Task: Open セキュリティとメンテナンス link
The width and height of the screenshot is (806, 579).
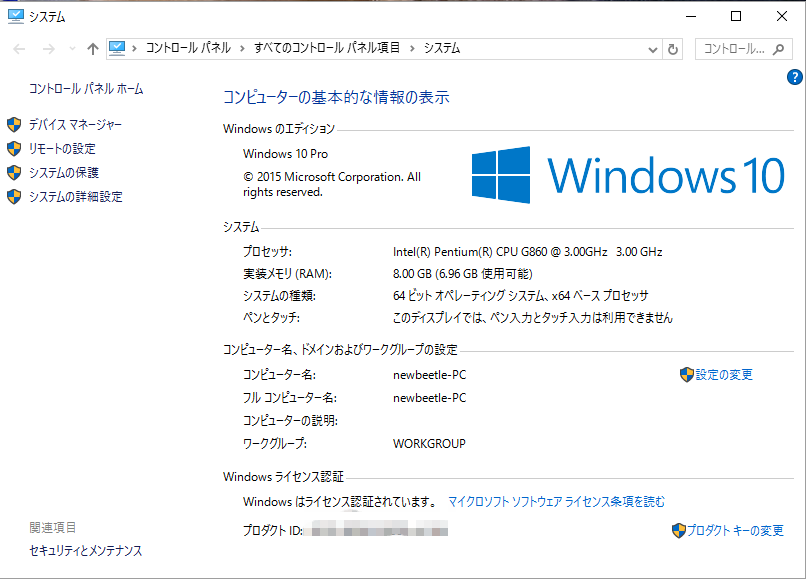Action: point(86,551)
